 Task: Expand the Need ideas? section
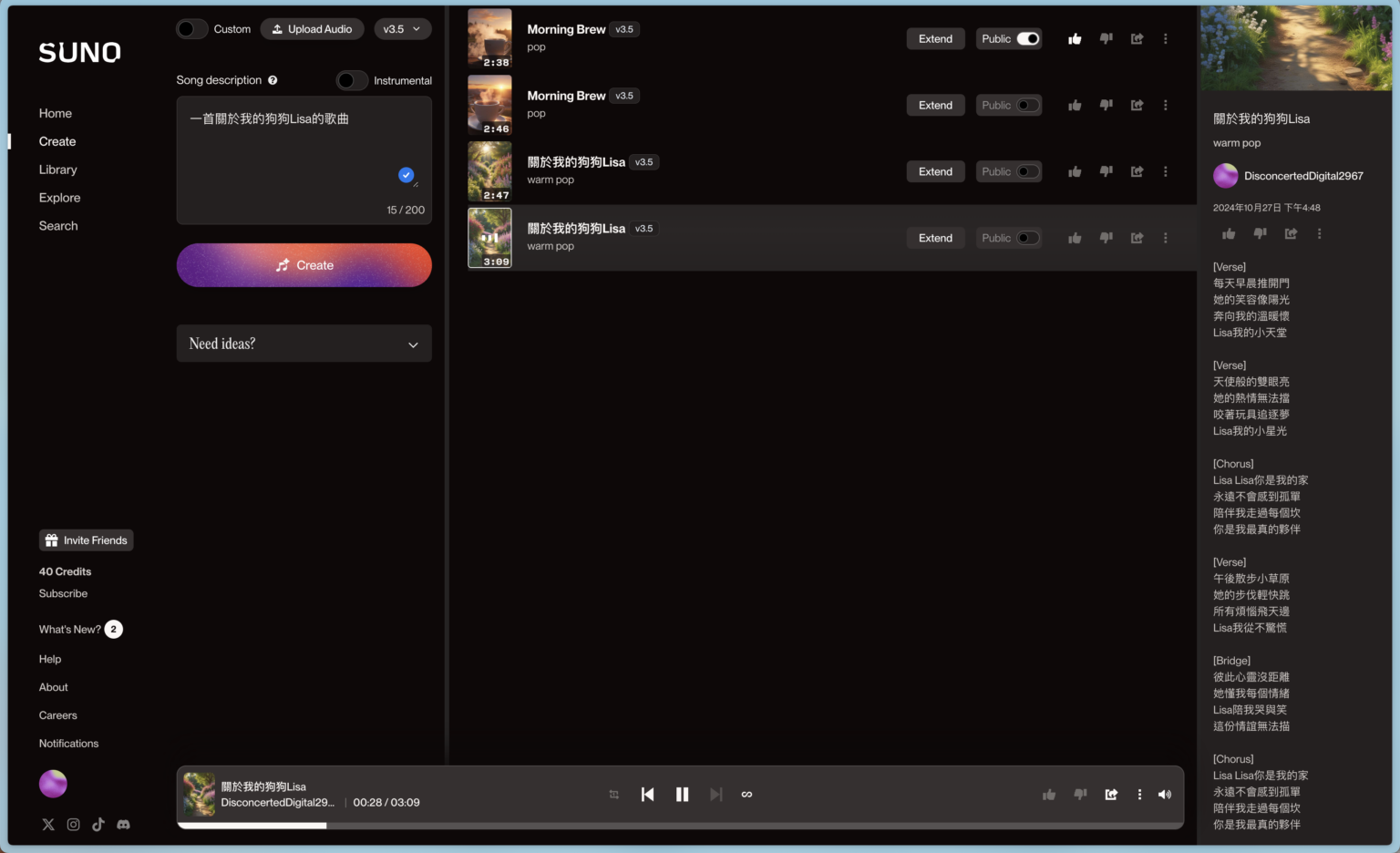click(304, 344)
